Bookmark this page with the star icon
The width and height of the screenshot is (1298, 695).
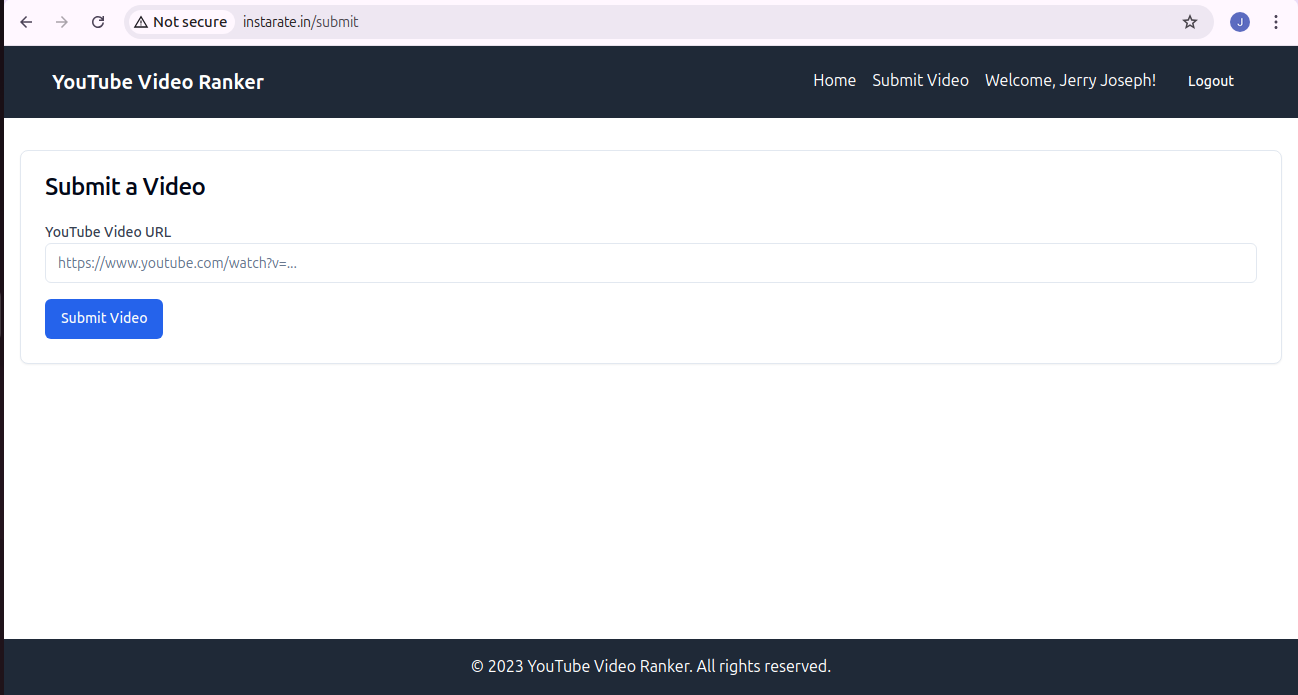(x=1190, y=22)
